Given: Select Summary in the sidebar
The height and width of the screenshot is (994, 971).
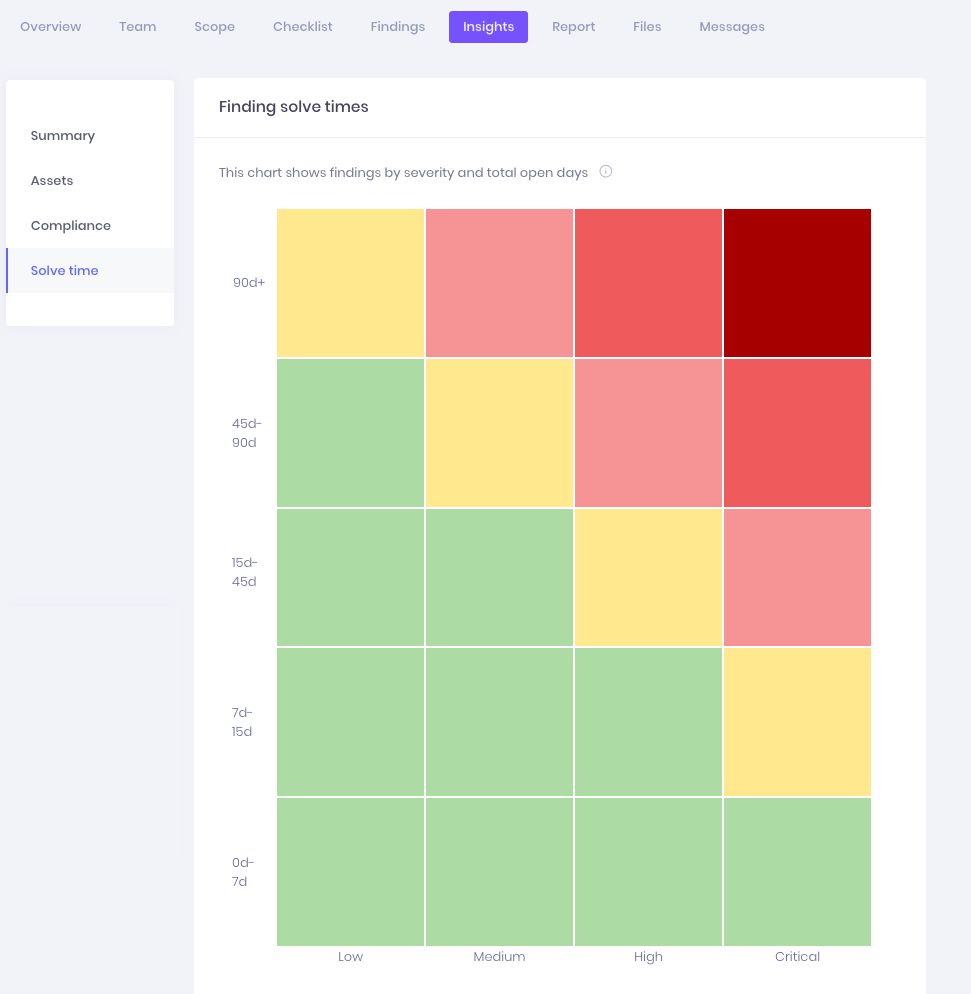Looking at the screenshot, I should (x=63, y=136).
